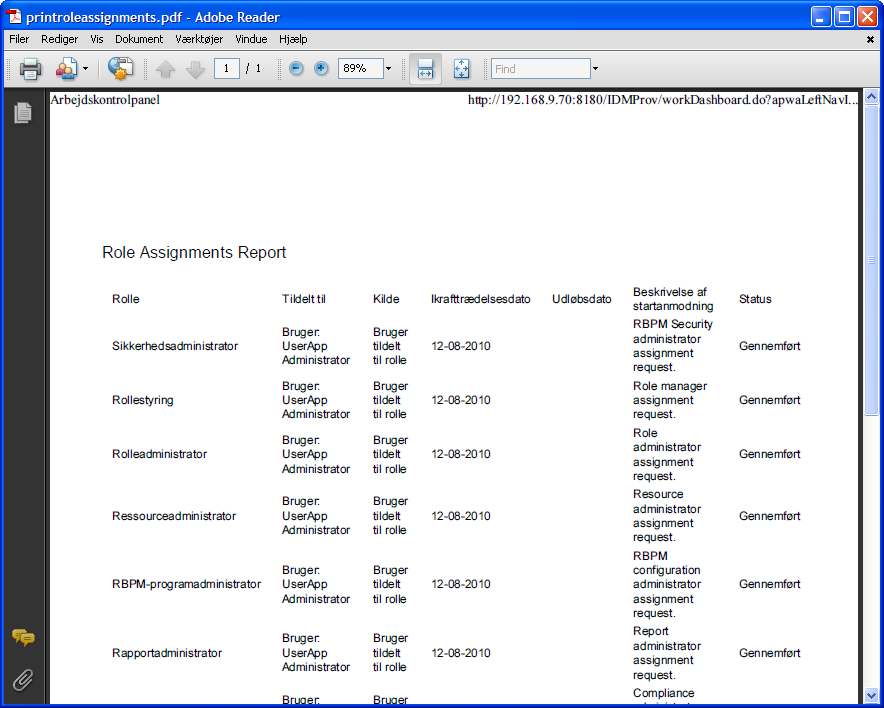This screenshot has width=884, height=708.
Task: Click the 89% zoom level field
Action: coord(360,69)
